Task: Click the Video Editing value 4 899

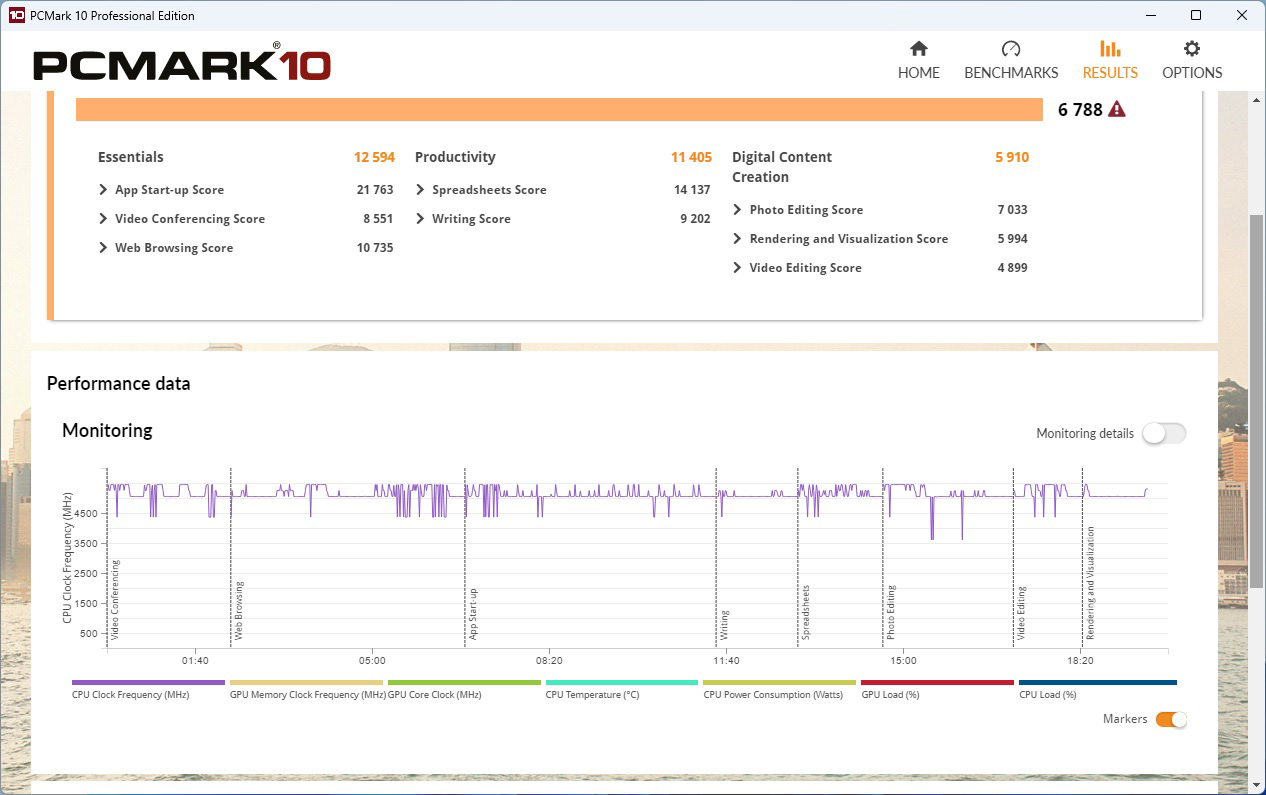Action: 1012,268
